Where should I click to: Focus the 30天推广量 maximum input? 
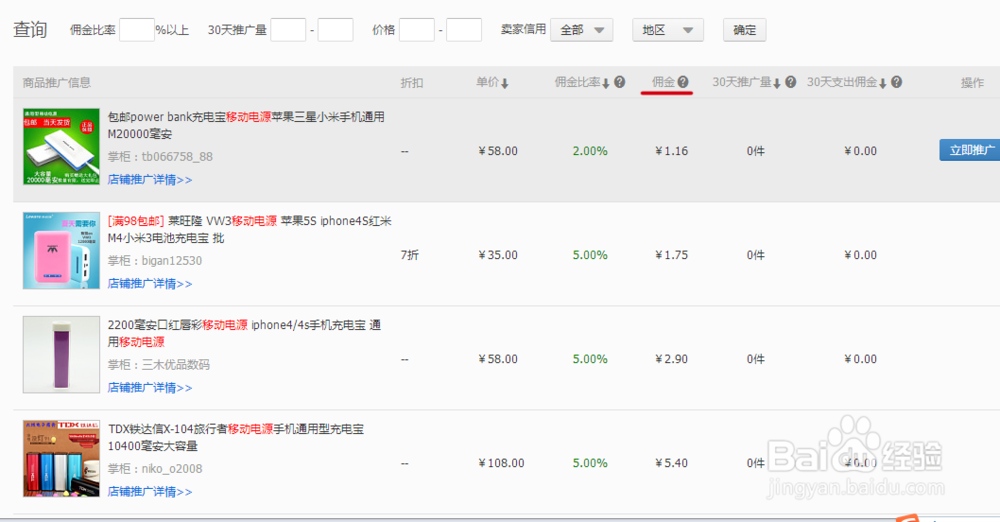coord(335,30)
